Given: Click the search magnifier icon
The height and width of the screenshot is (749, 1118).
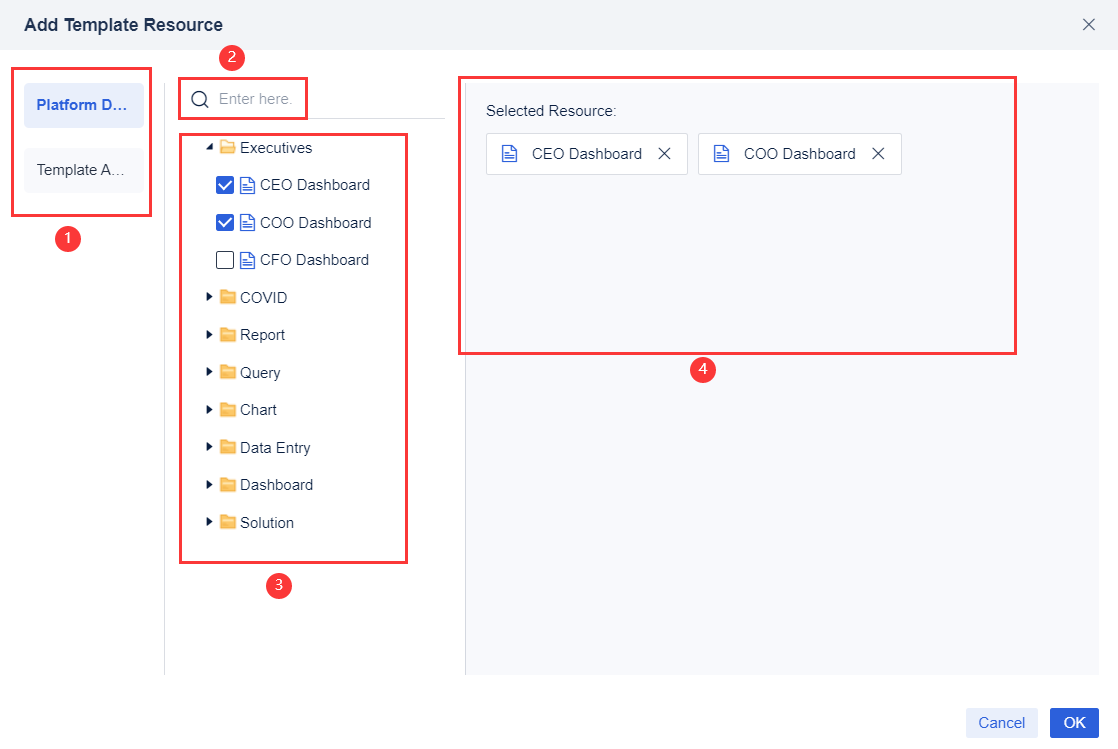Looking at the screenshot, I should click(x=199, y=99).
